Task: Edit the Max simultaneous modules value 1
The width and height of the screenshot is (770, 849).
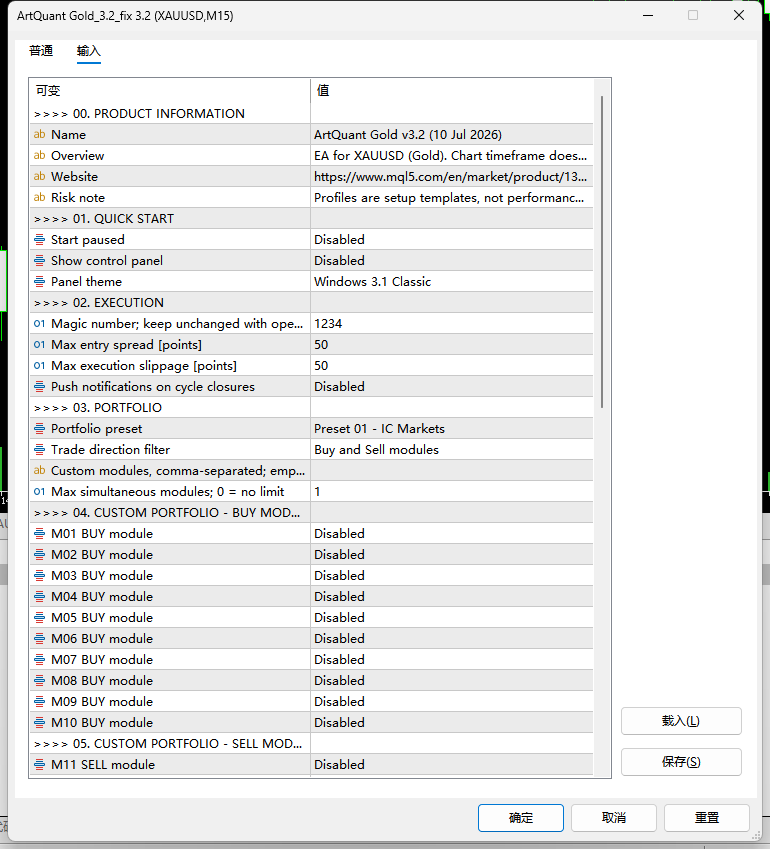Action: click(x=452, y=492)
